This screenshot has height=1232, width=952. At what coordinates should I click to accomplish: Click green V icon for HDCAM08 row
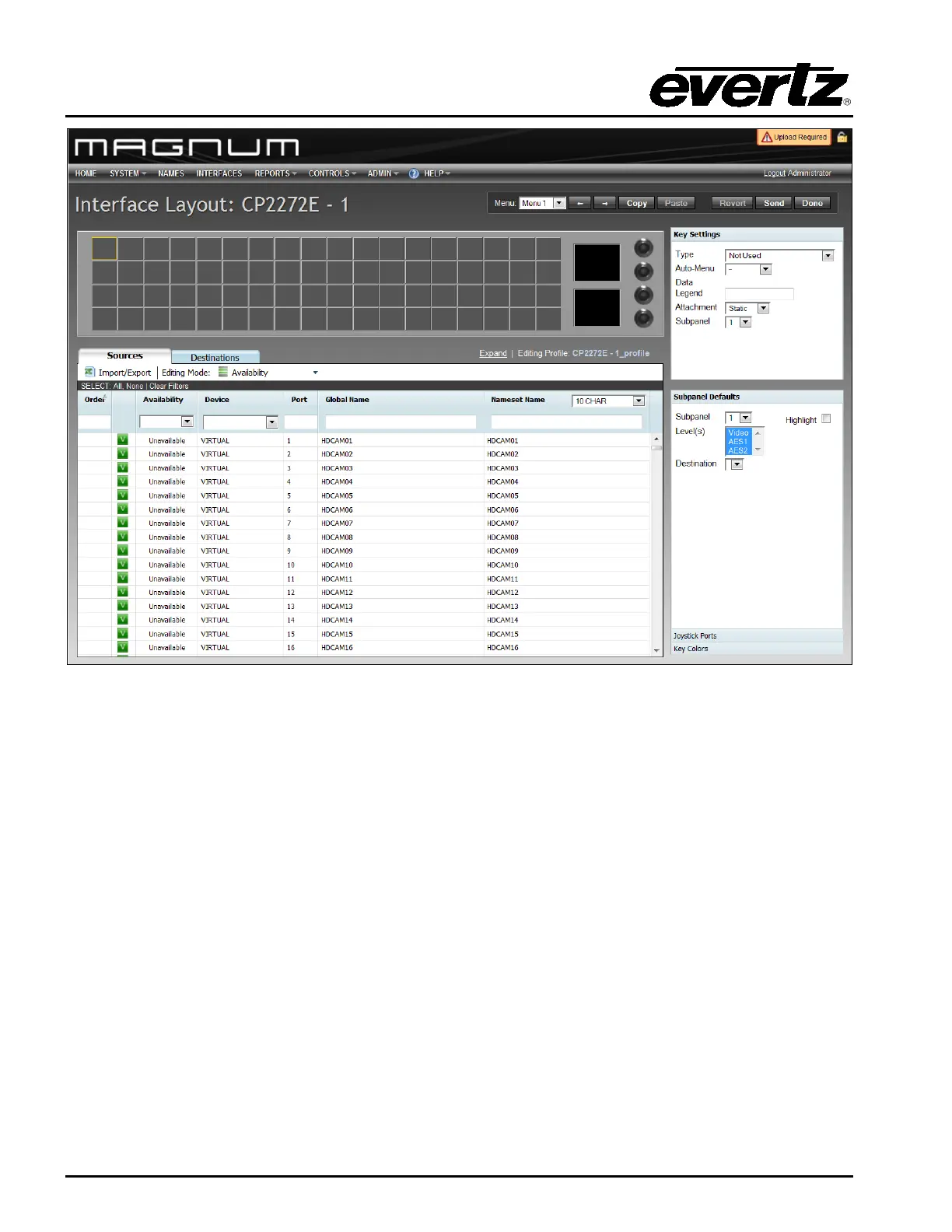click(123, 536)
